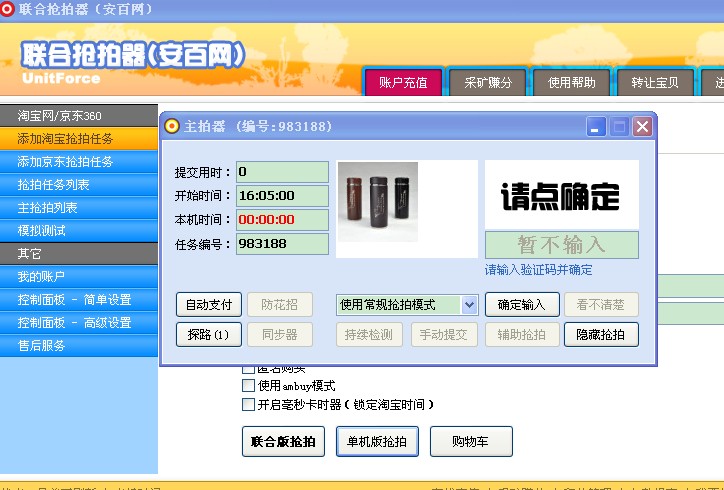Open 抢拍任务列表 from the sidebar
This screenshot has height=490, width=724.
(54, 185)
